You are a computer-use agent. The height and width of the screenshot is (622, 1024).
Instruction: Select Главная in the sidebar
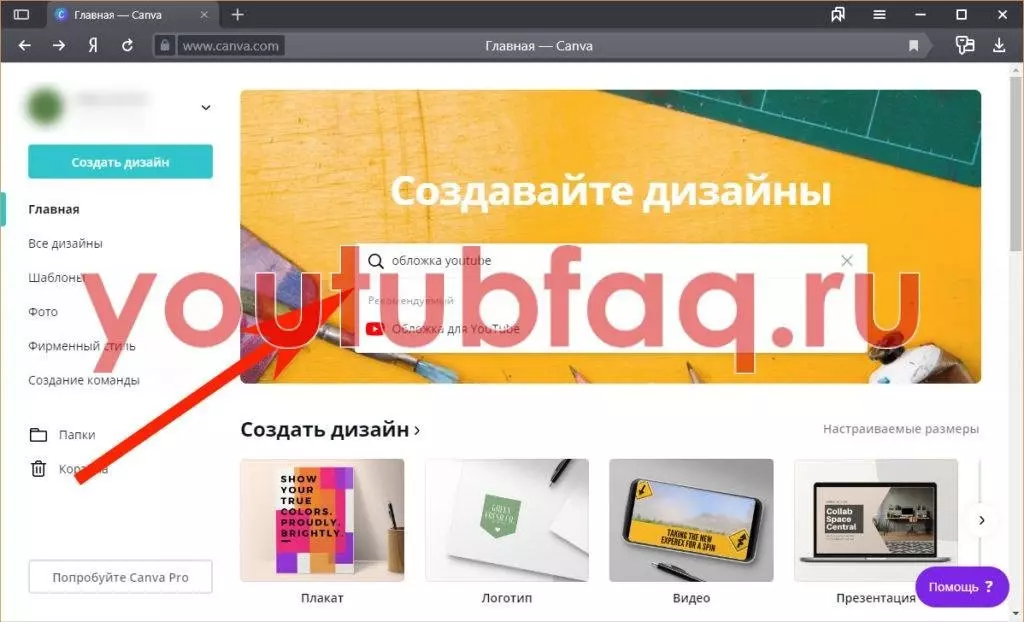[x=54, y=209]
